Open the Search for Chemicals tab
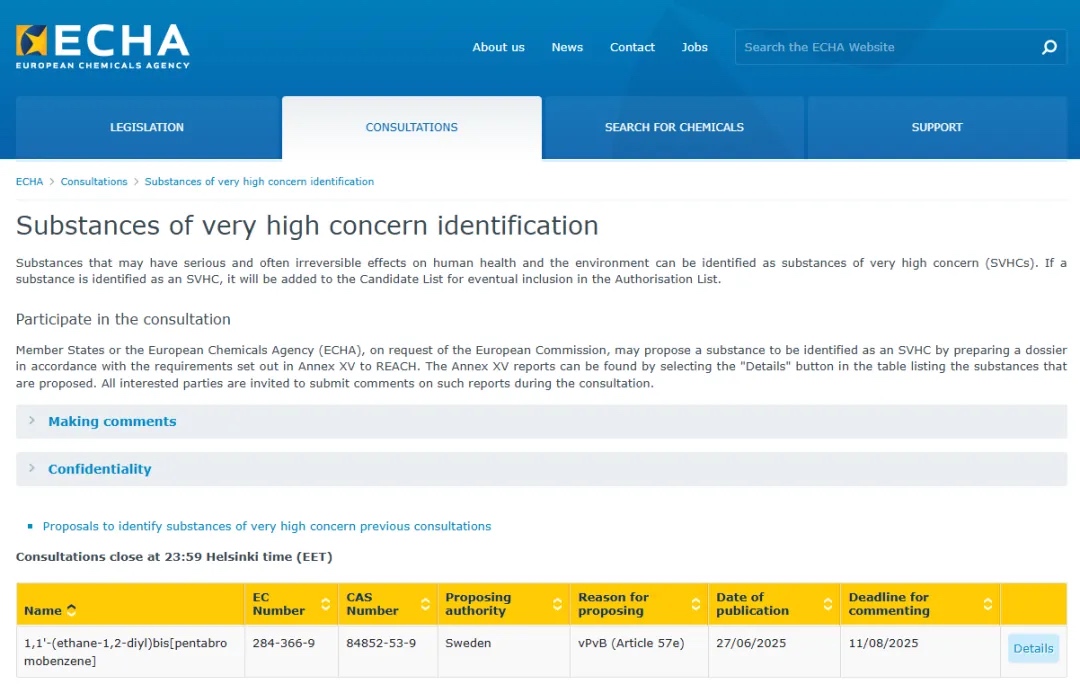Viewport: 1080px width, 693px height. [x=674, y=127]
